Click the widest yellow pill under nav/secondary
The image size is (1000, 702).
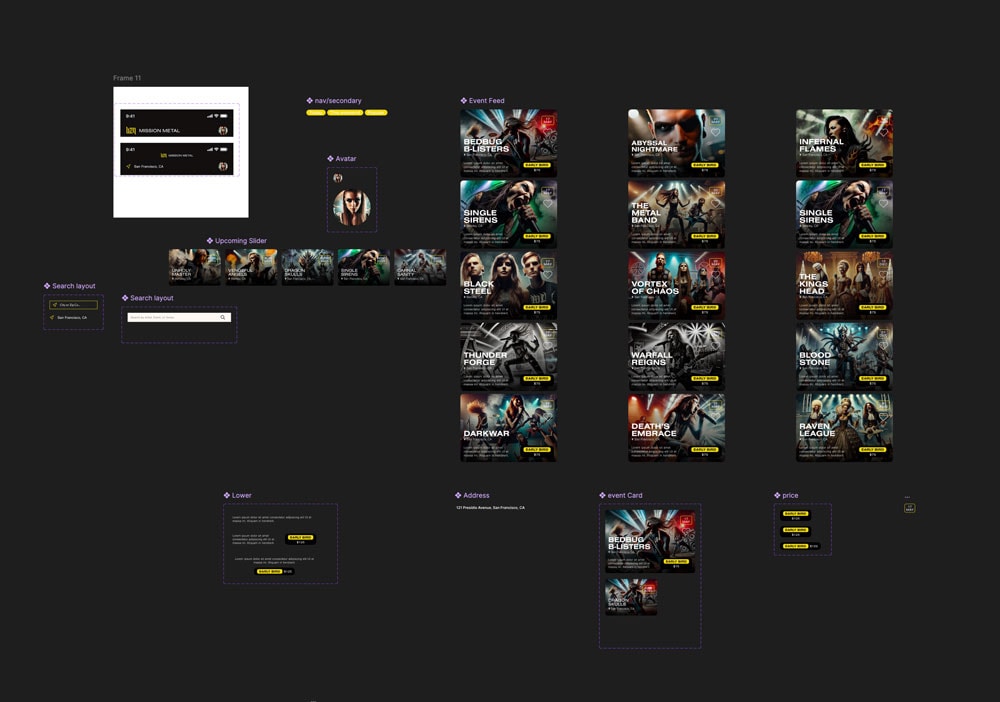tap(345, 113)
